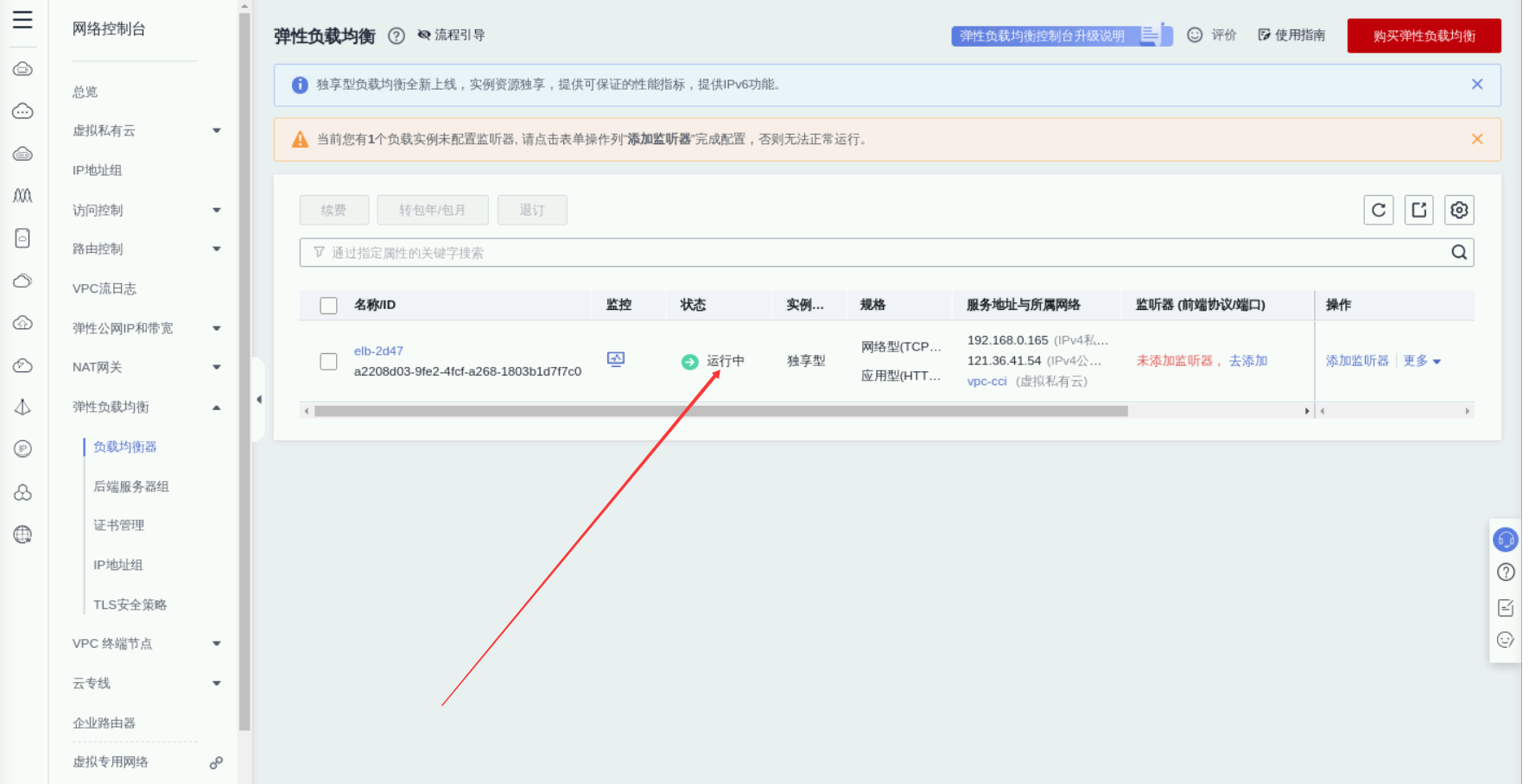Open elb-2d47 load balancer link

(378, 351)
